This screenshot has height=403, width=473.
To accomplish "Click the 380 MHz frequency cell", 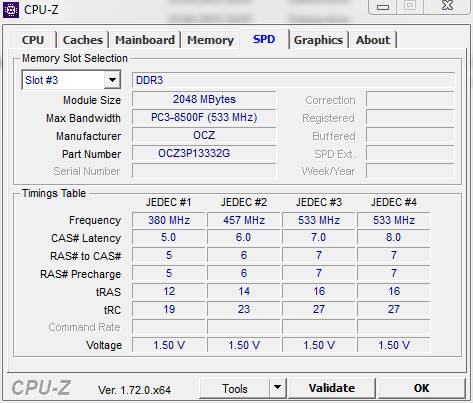I will pyautogui.click(x=169, y=220).
